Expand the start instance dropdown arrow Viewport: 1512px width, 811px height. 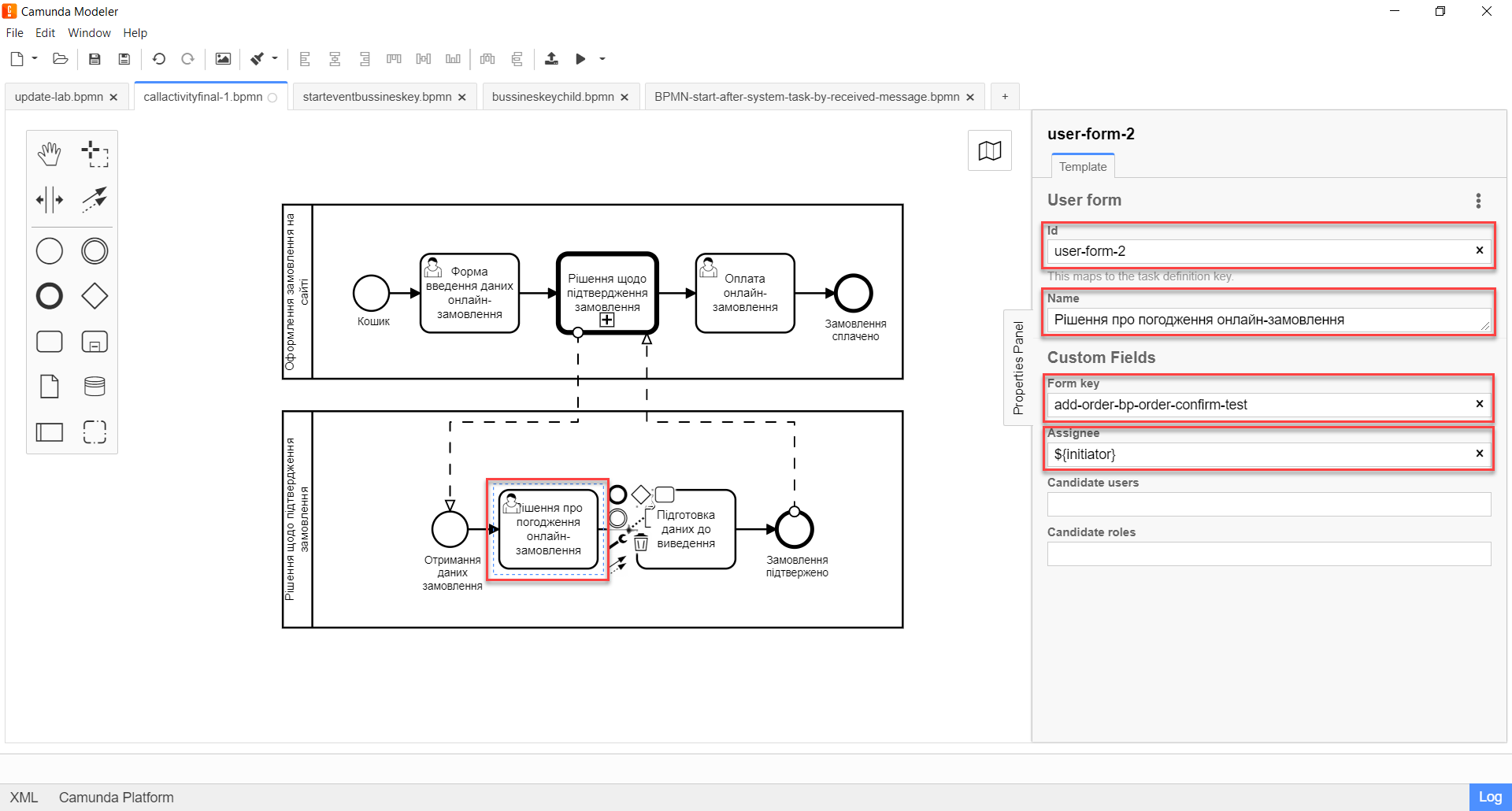click(x=602, y=58)
